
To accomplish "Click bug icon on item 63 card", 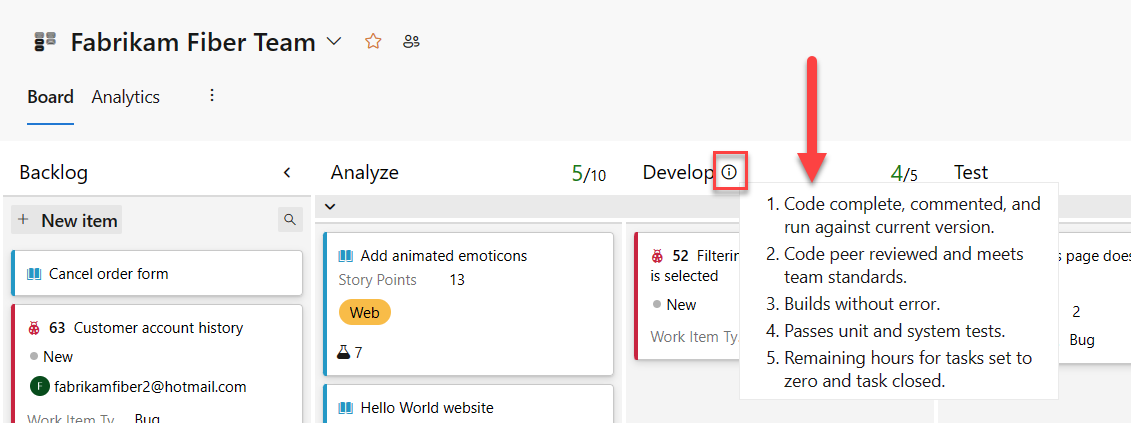I will point(34,328).
